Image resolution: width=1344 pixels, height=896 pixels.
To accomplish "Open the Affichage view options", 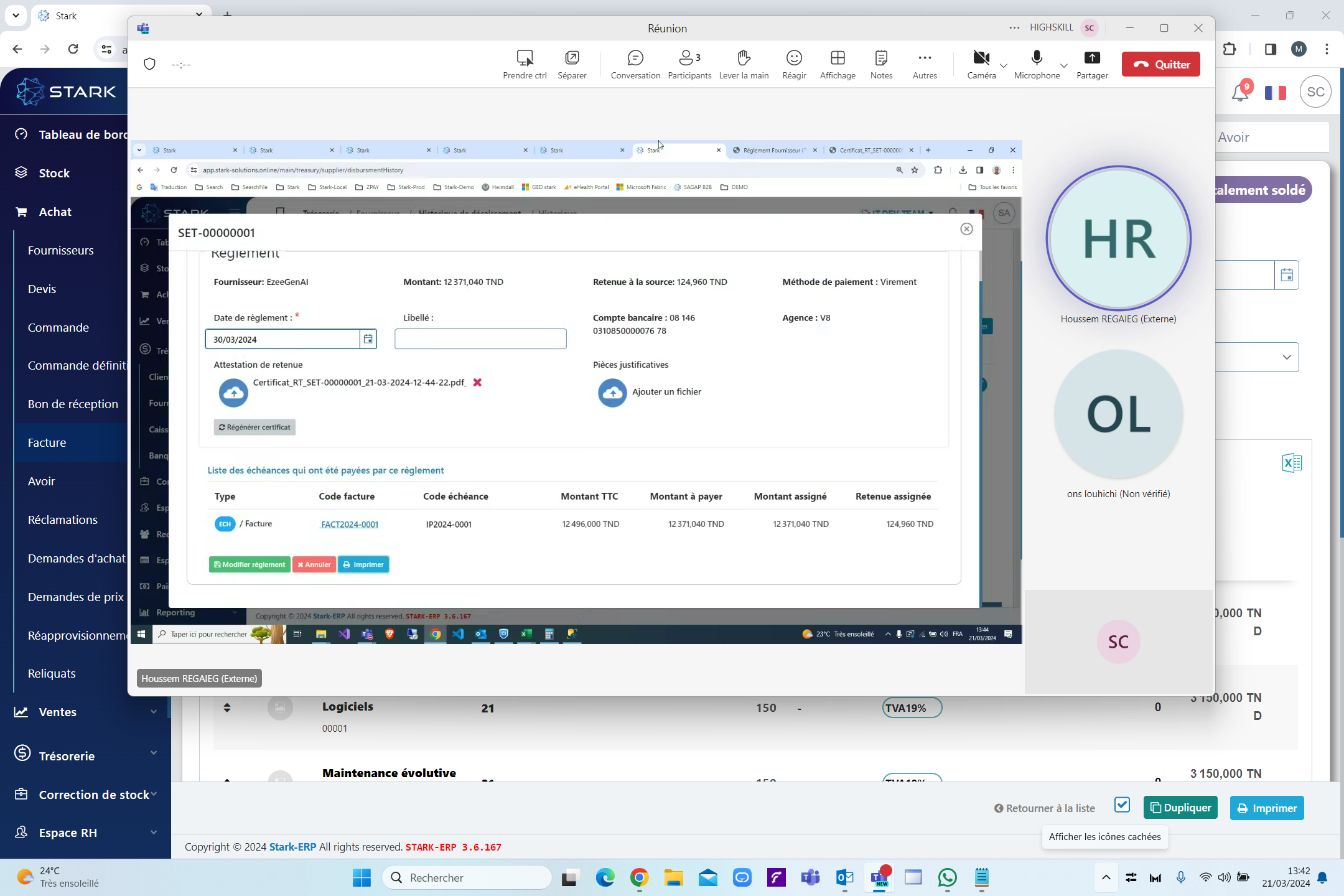I will 838,65.
